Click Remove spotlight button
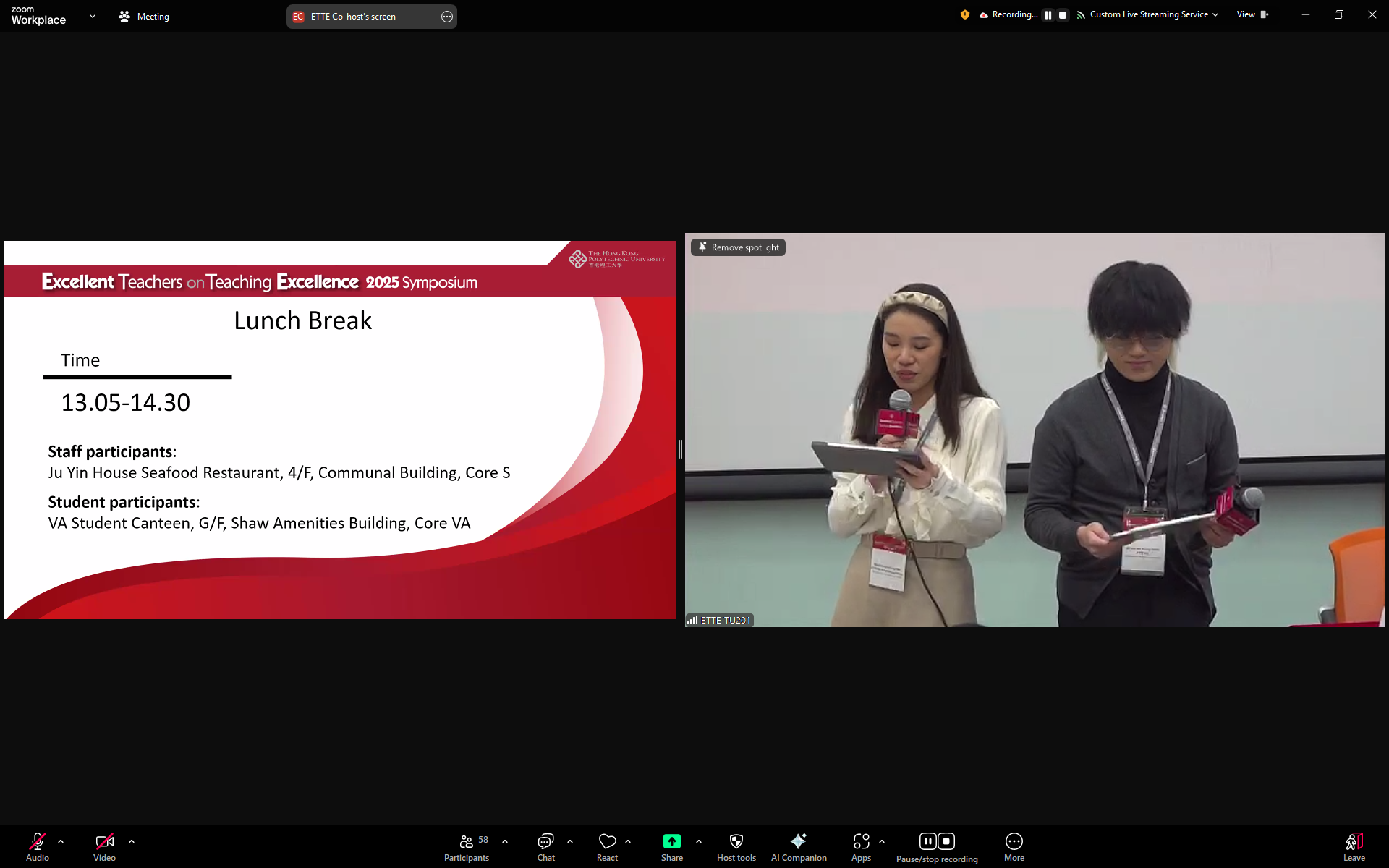Screen dimensions: 1389x868 pos(738,247)
